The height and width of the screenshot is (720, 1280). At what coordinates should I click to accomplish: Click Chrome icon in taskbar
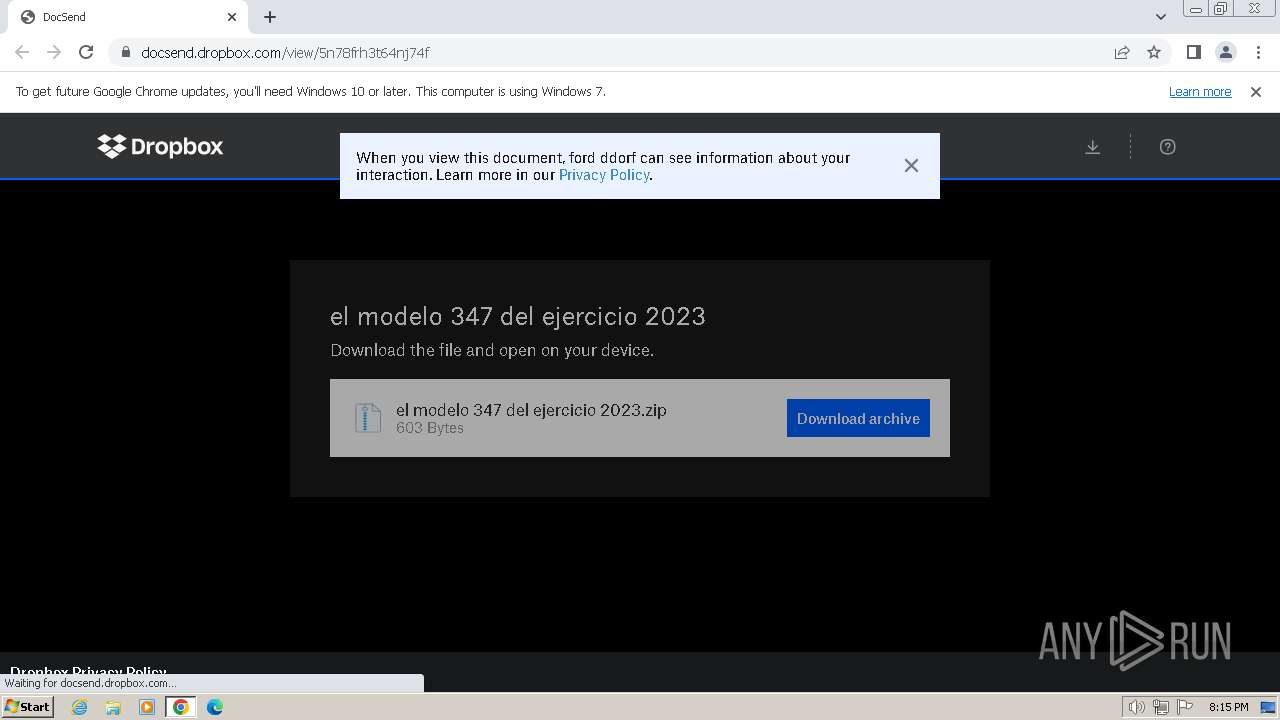click(181, 707)
